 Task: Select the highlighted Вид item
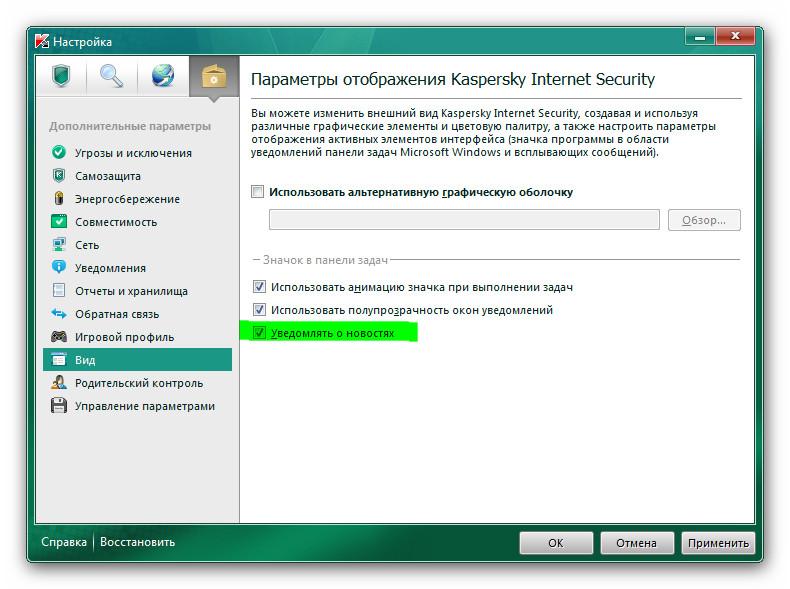137,360
